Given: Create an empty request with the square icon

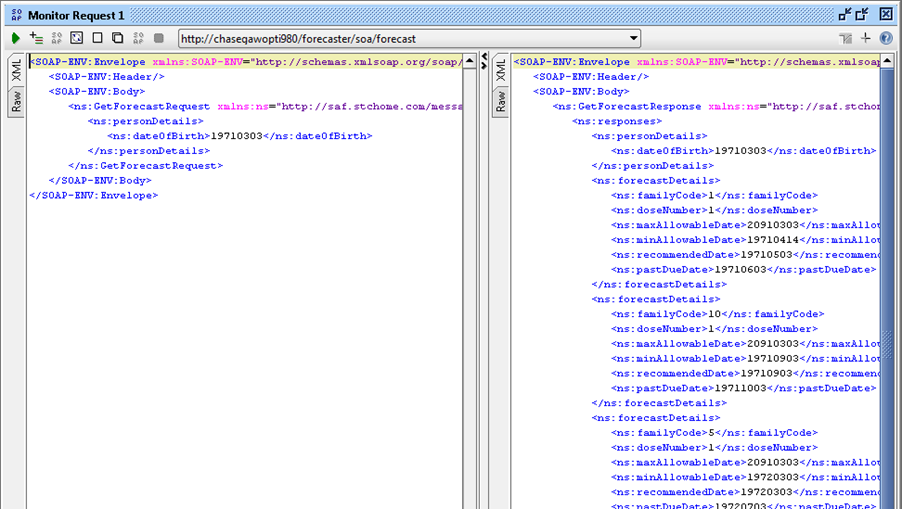Looking at the screenshot, I should 97,38.
